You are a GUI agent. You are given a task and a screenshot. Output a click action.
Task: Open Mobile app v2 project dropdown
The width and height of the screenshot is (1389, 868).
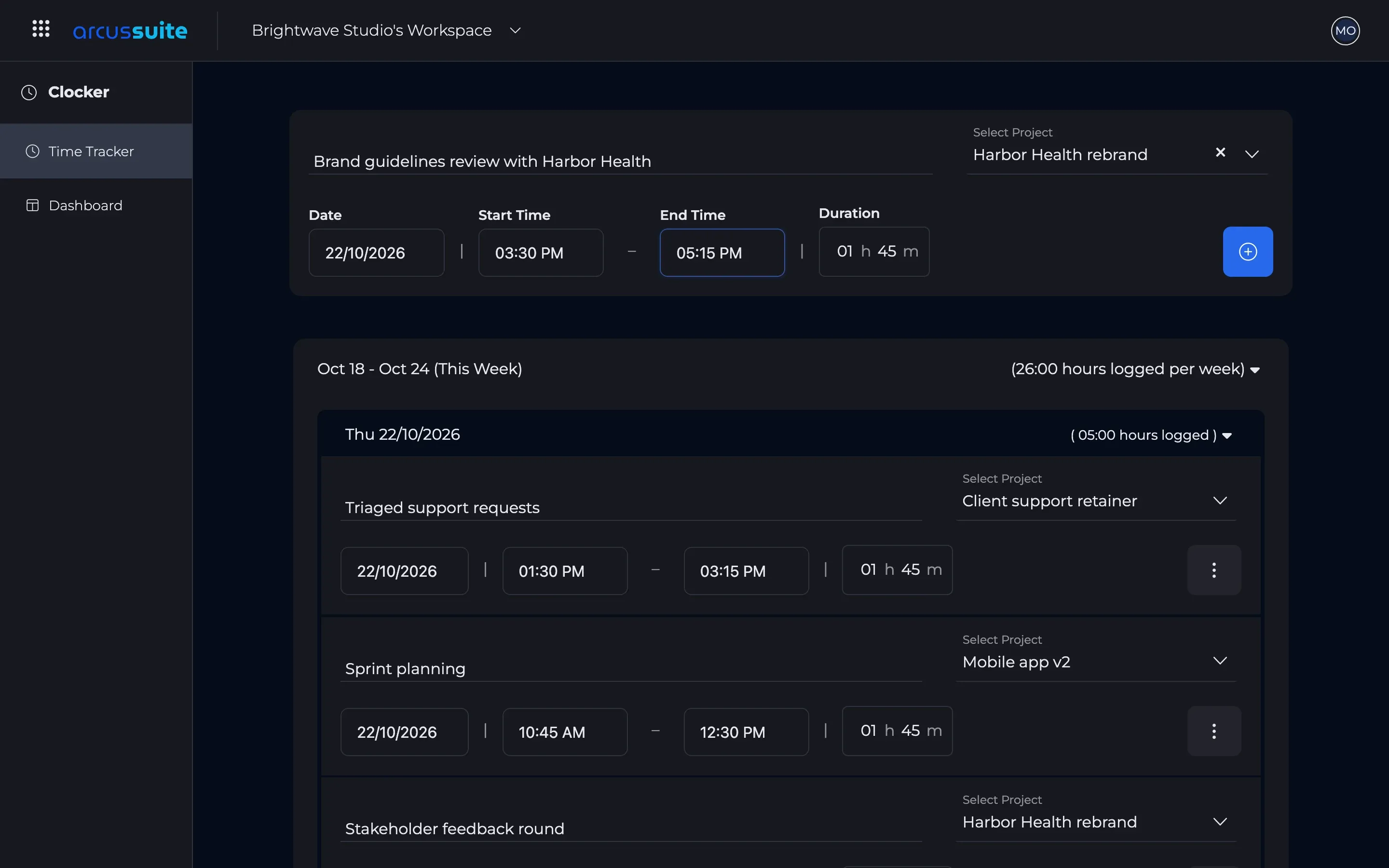(1220, 661)
